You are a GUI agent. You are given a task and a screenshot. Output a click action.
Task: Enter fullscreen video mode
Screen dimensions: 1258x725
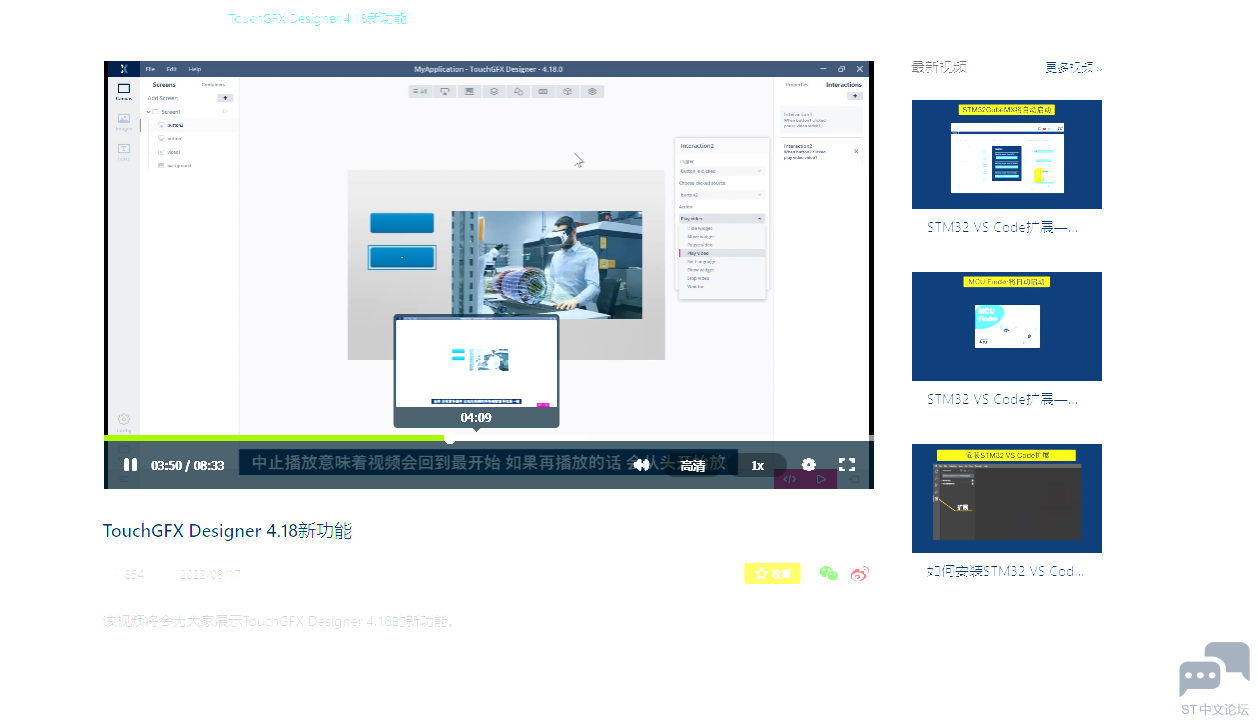coord(847,465)
